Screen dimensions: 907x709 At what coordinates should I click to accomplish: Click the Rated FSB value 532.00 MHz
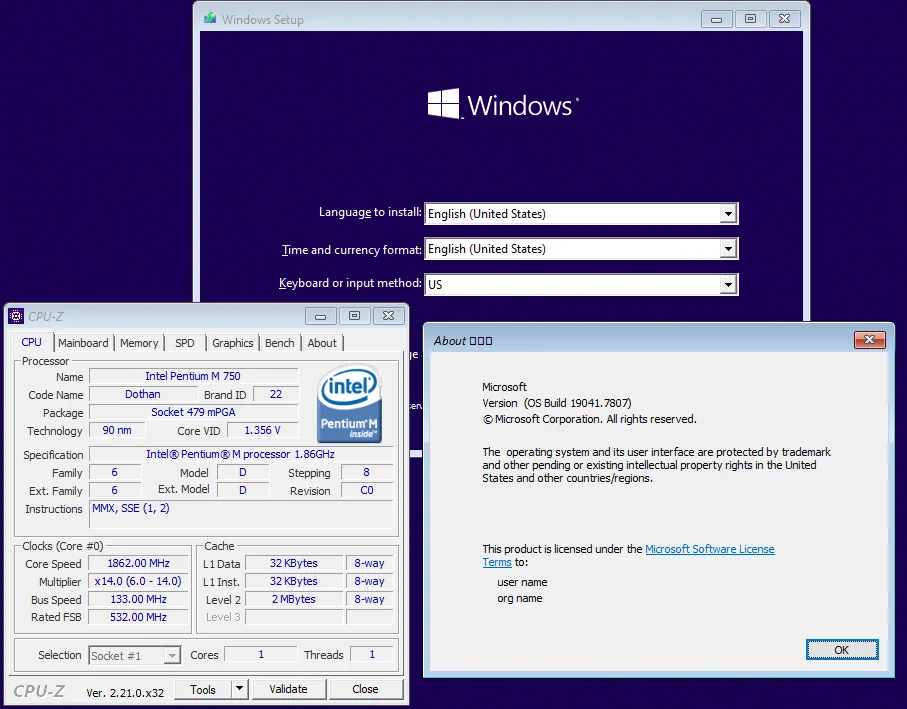tap(138, 617)
